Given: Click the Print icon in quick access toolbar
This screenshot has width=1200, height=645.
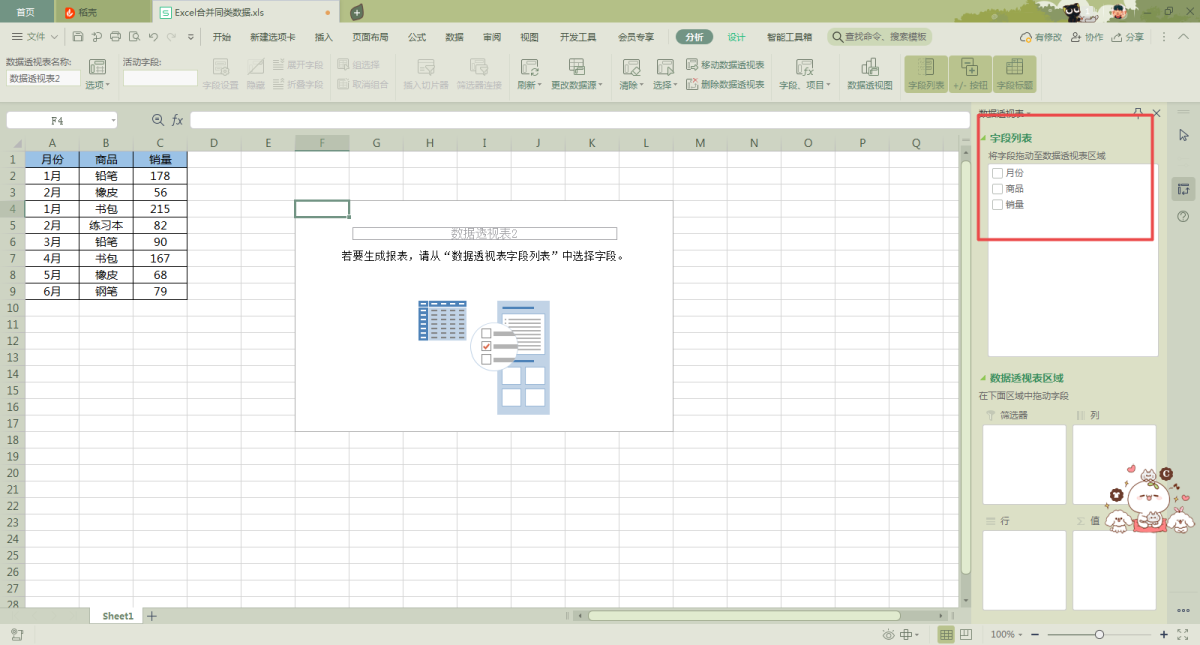Looking at the screenshot, I should pyautogui.click(x=115, y=37).
